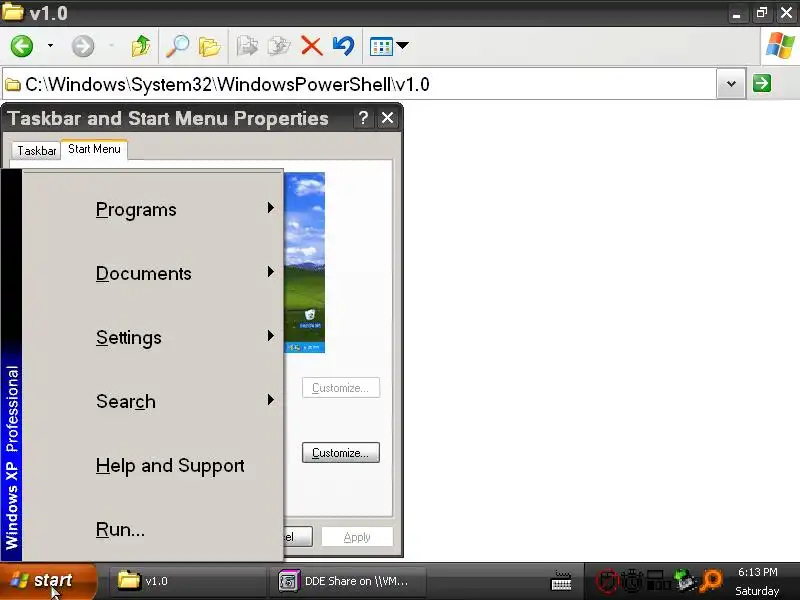Open the Search magnifier in the toolbar
Screen dimensions: 800x600
pos(178,46)
